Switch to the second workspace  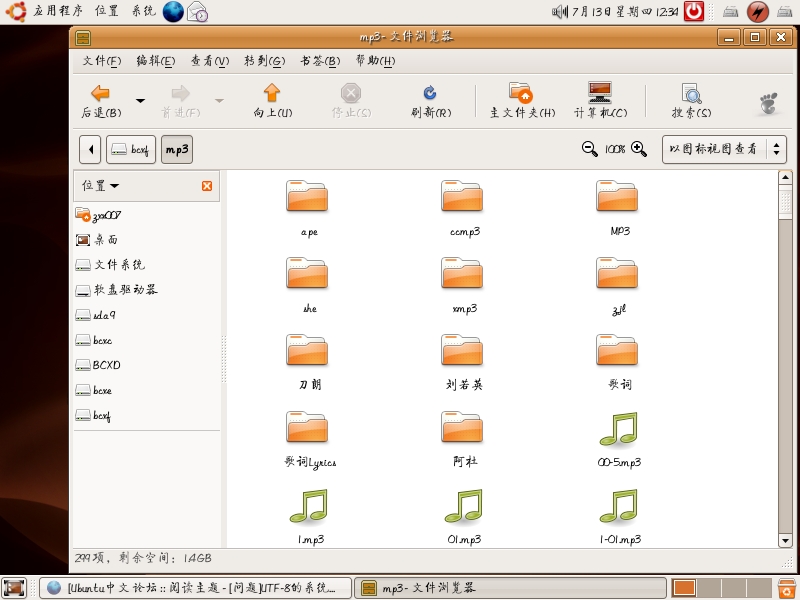pos(709,588)
